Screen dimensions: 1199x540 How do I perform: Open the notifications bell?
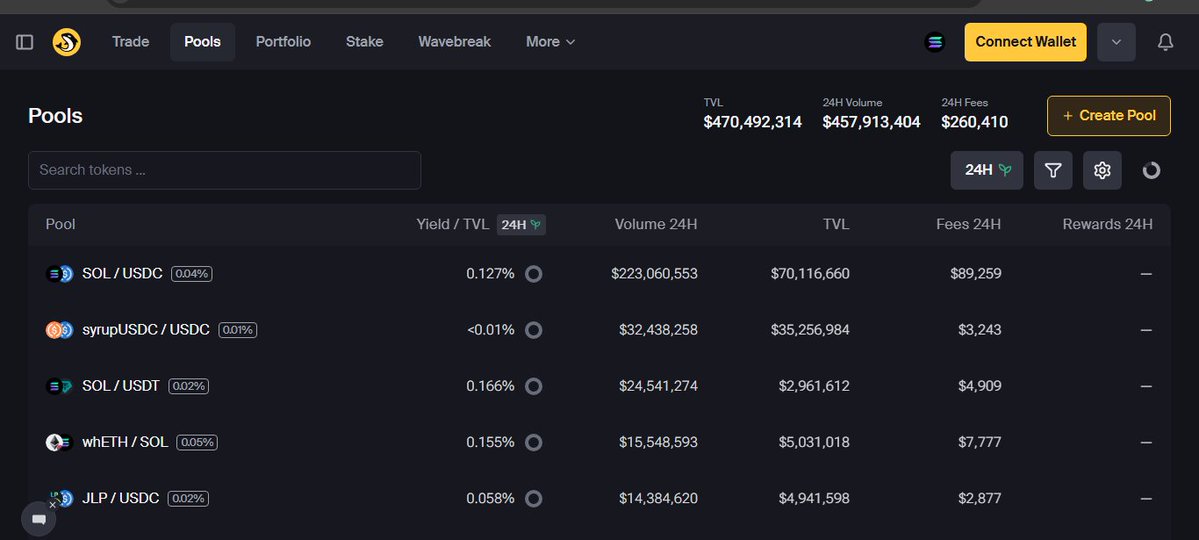(1165, 42)
